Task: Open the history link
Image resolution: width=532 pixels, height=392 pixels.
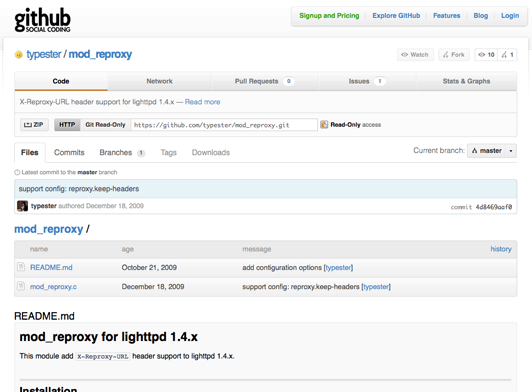Action: pos(501,249)
